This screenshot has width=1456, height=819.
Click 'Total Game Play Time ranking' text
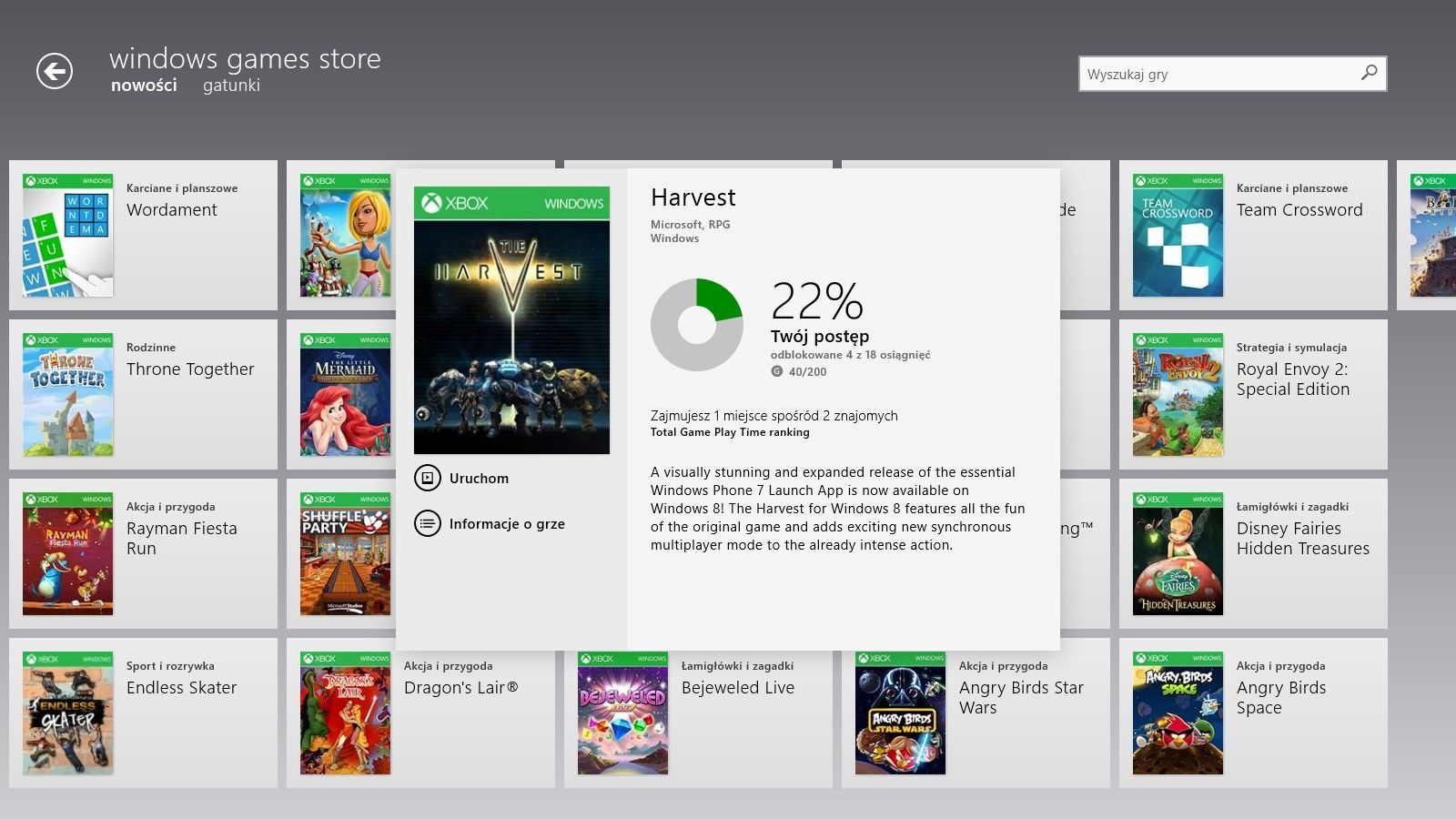[x=730, y=432]
